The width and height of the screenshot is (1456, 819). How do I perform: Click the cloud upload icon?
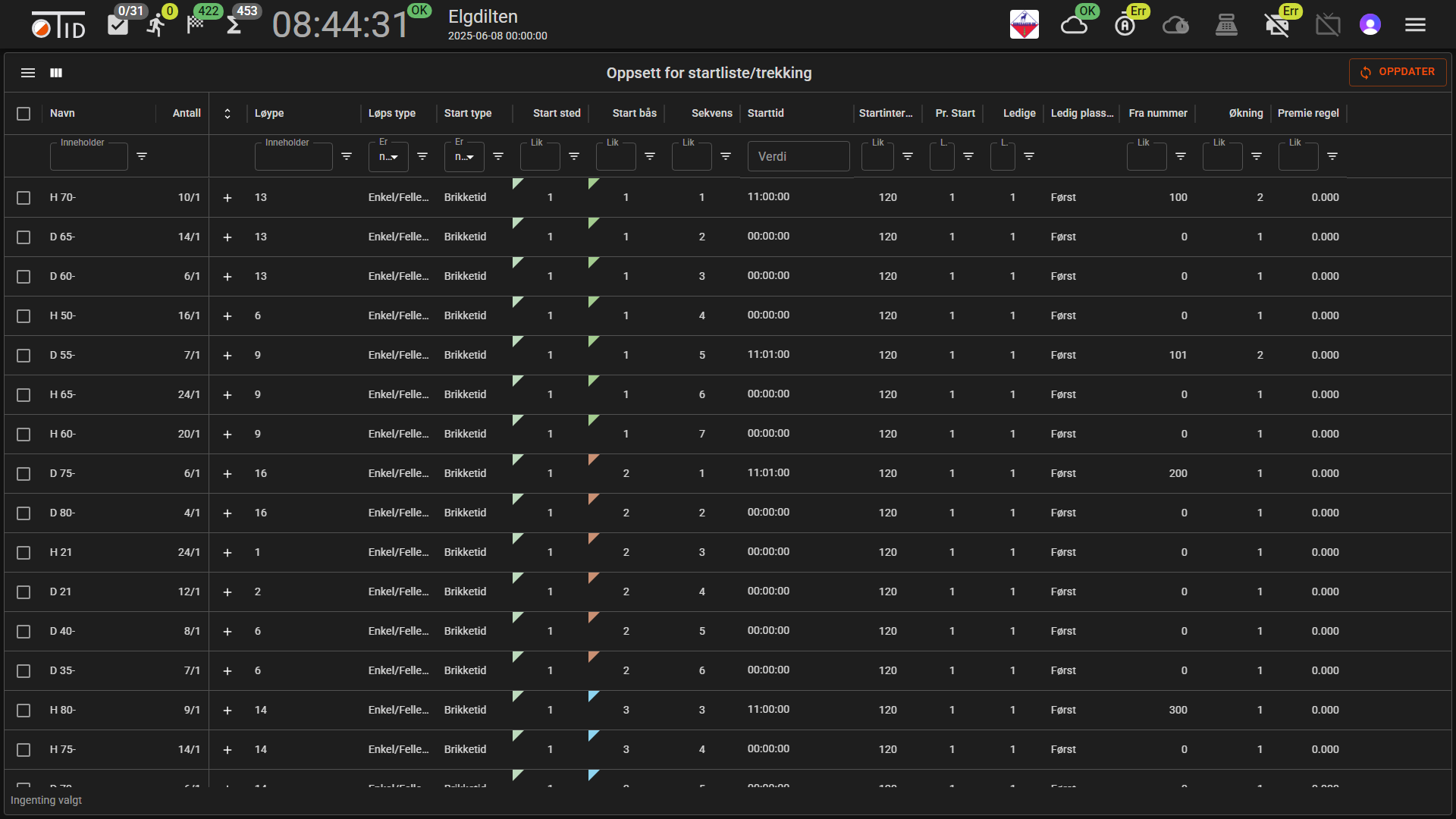click(1175, 25)
